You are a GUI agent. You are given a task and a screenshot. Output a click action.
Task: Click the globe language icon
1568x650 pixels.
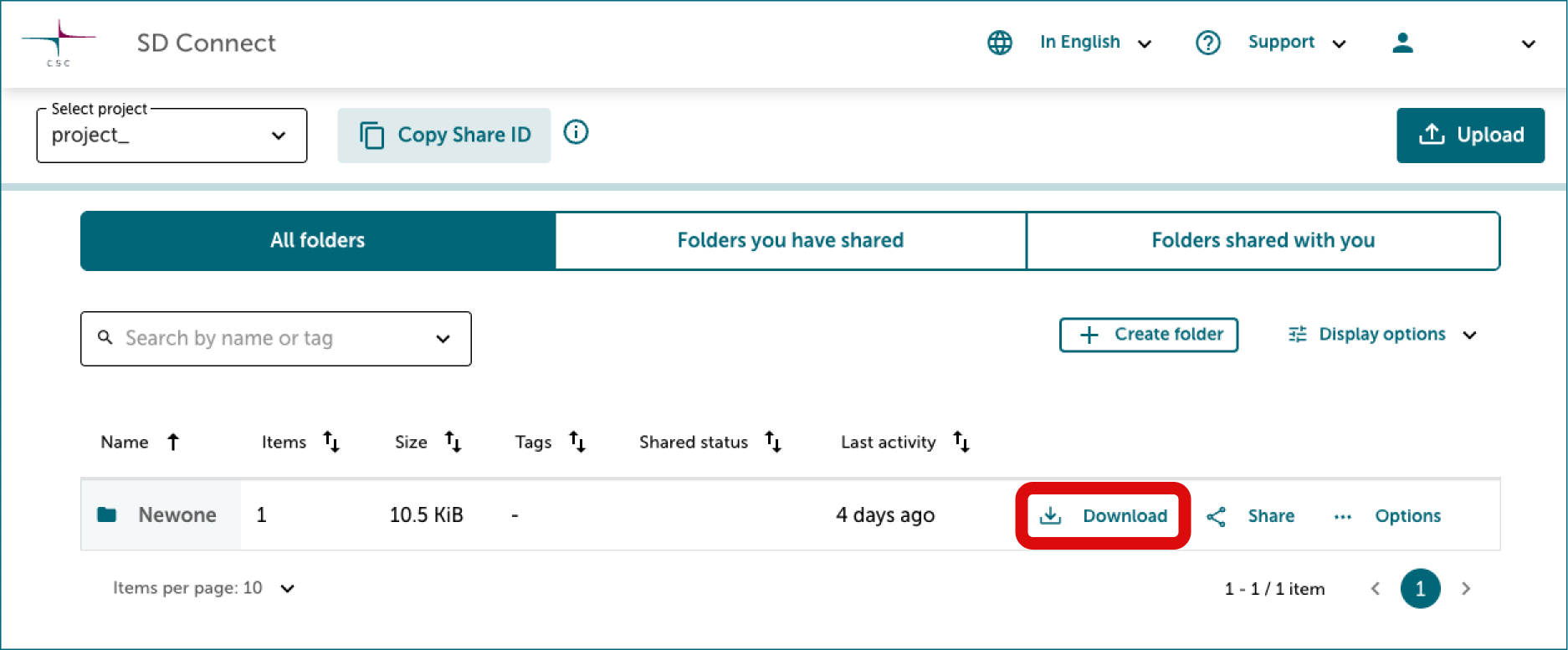pos(1000,43)
